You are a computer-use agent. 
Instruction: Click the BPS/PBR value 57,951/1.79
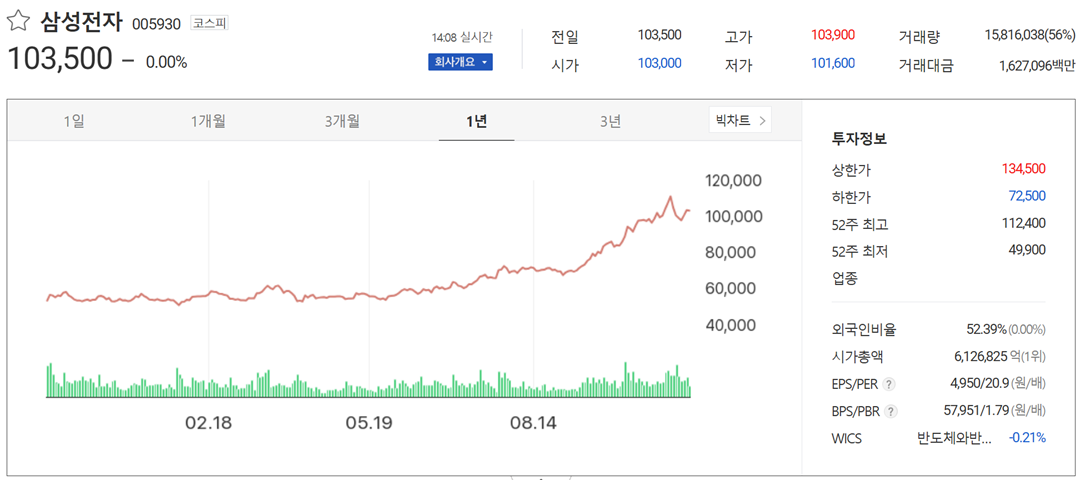click(976, 411)
